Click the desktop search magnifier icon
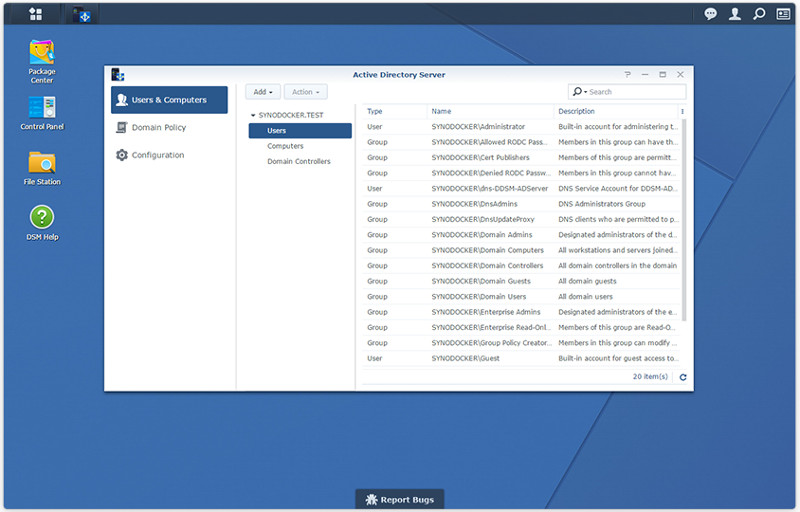The width and height of the screenshot is (800, 512). point(759,14)
